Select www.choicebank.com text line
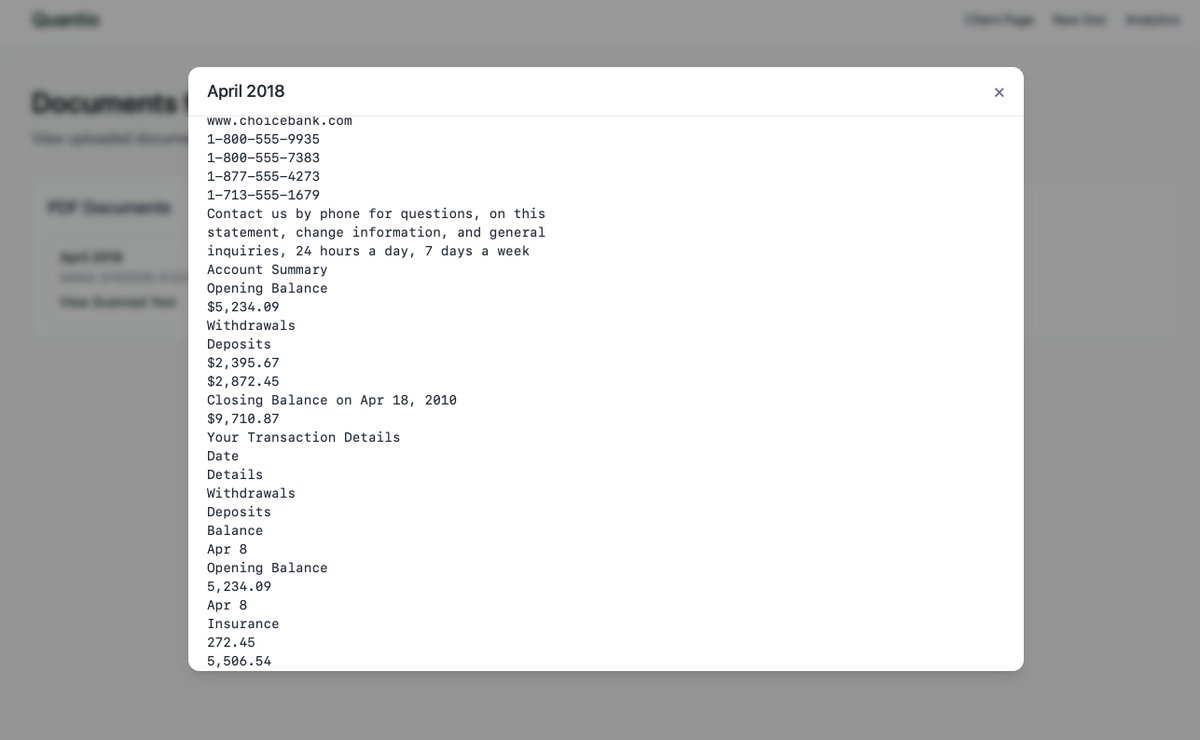The width and height of the screenshot is (1200, 740). pos(280,121)
